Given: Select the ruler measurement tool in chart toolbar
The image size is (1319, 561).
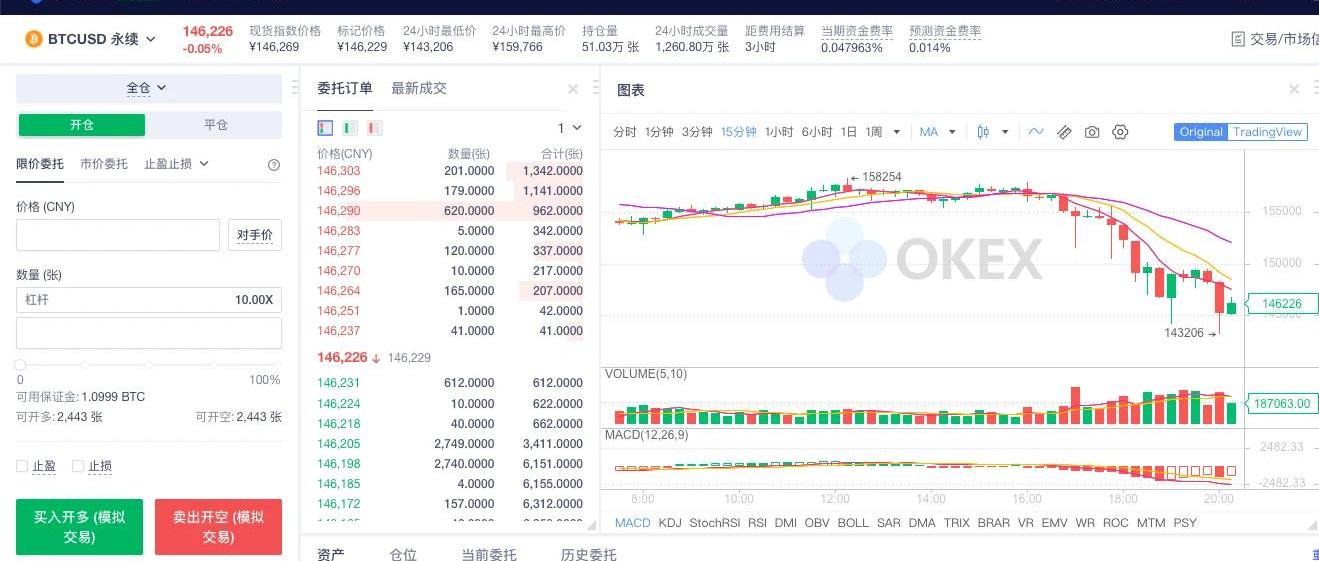Looking at the screenshot, I should tap(1064, 132).
